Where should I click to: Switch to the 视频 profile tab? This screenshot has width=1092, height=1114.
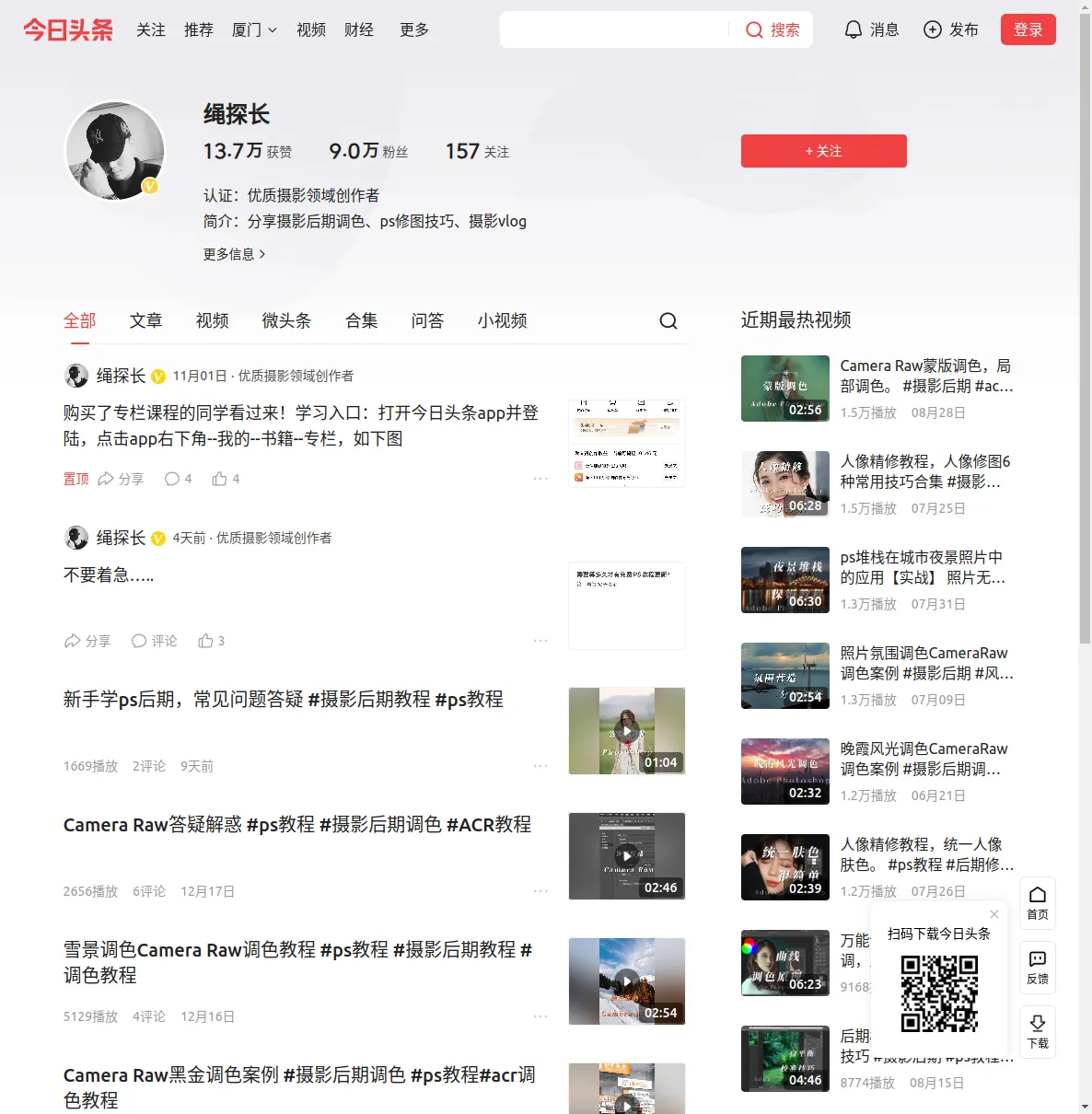coord(213,320)
